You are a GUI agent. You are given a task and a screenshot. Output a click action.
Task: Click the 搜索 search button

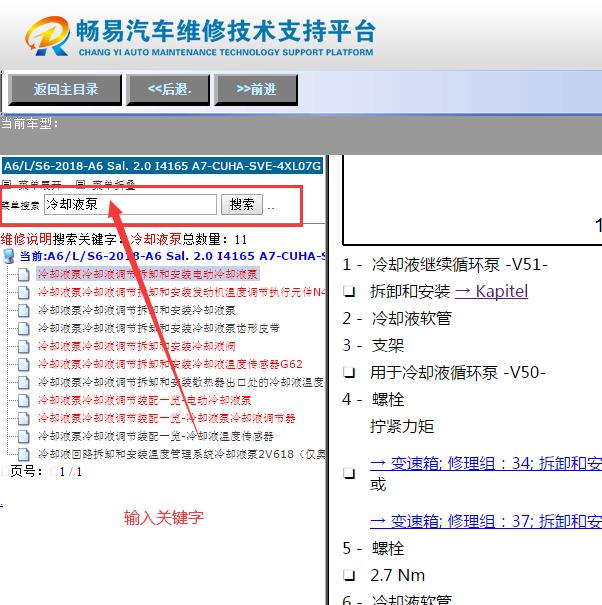[242, 204]
